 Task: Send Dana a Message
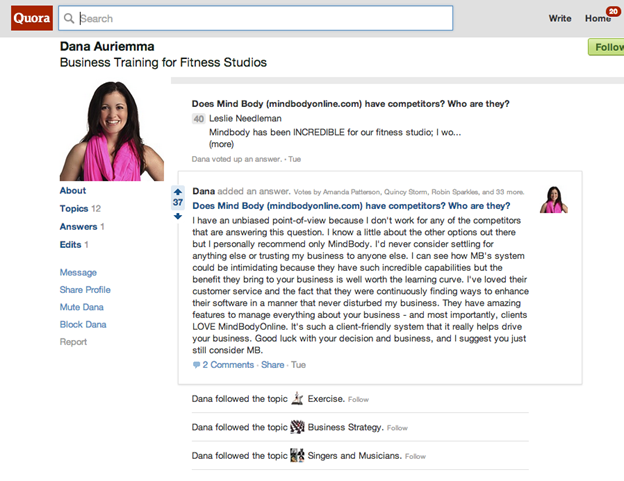coord(78,273)
